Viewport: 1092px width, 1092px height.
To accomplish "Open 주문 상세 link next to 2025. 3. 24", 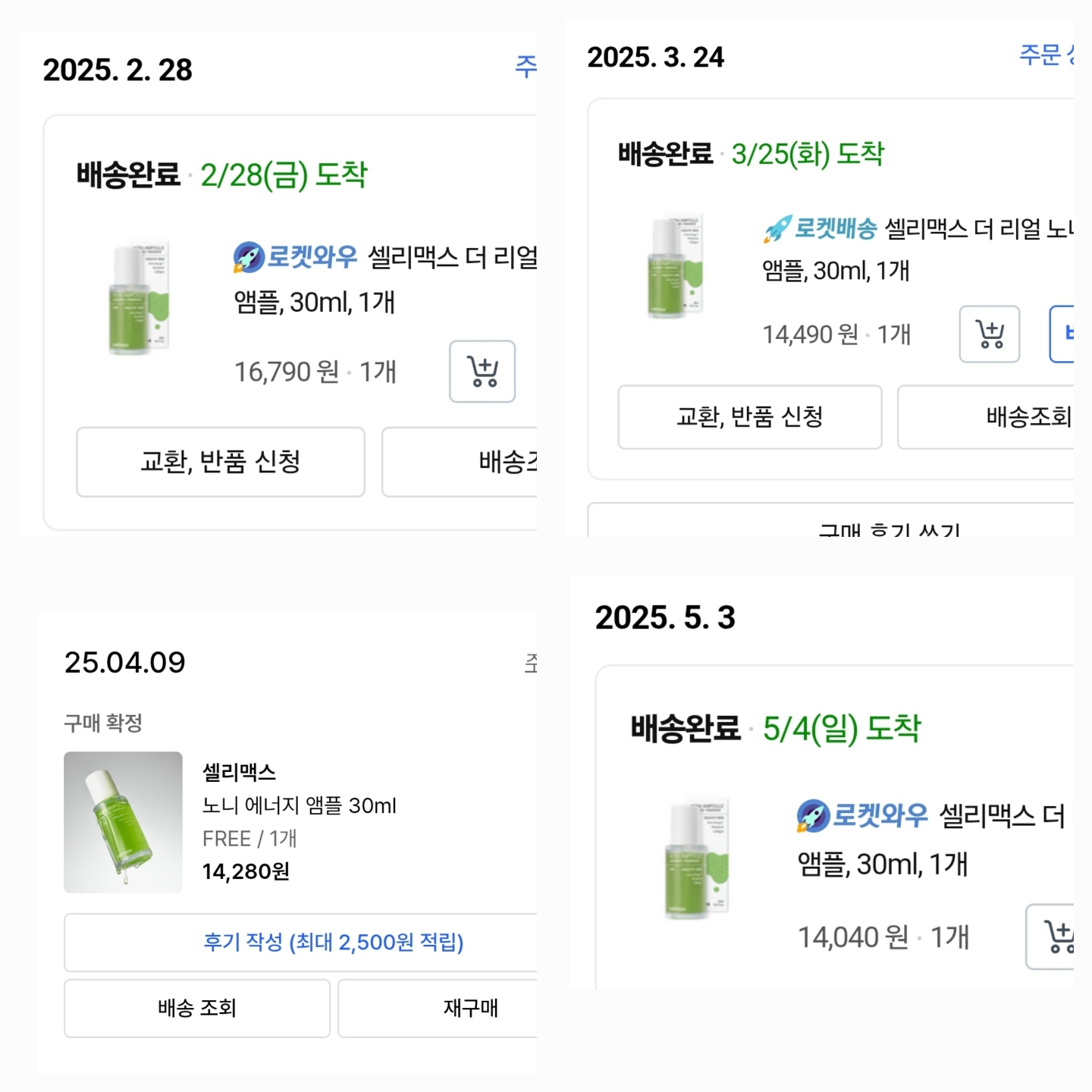I will pyautogui.click(x=1046, y=55).
